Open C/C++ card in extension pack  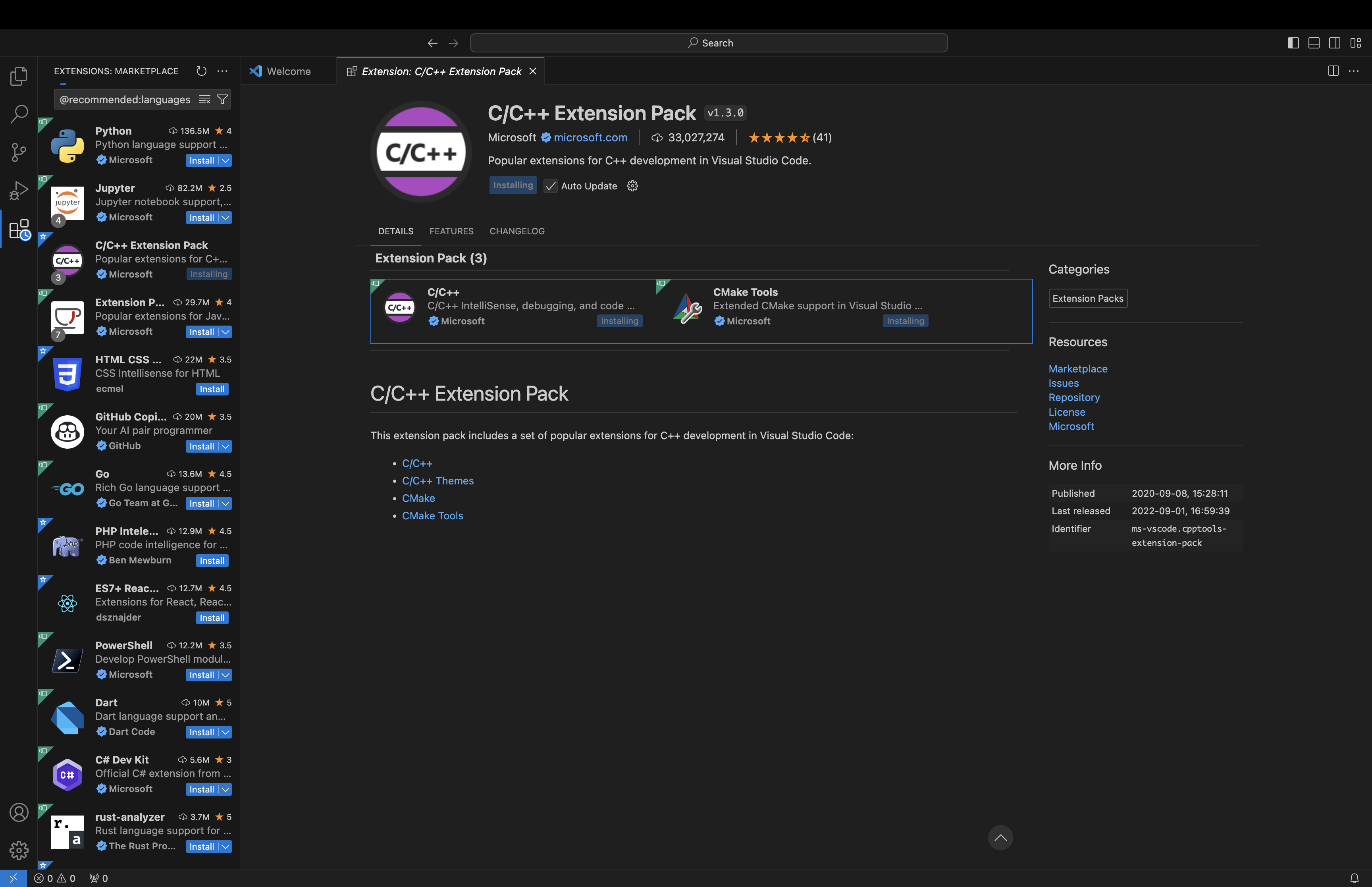click(514, 307)
